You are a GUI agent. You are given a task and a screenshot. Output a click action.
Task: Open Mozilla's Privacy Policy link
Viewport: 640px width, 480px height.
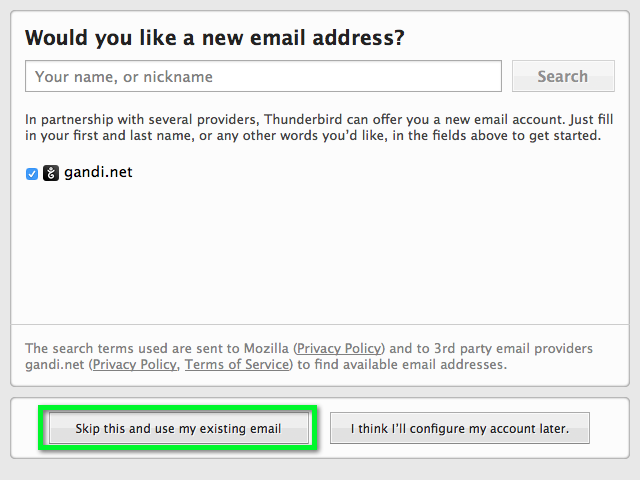click(339, 349)
